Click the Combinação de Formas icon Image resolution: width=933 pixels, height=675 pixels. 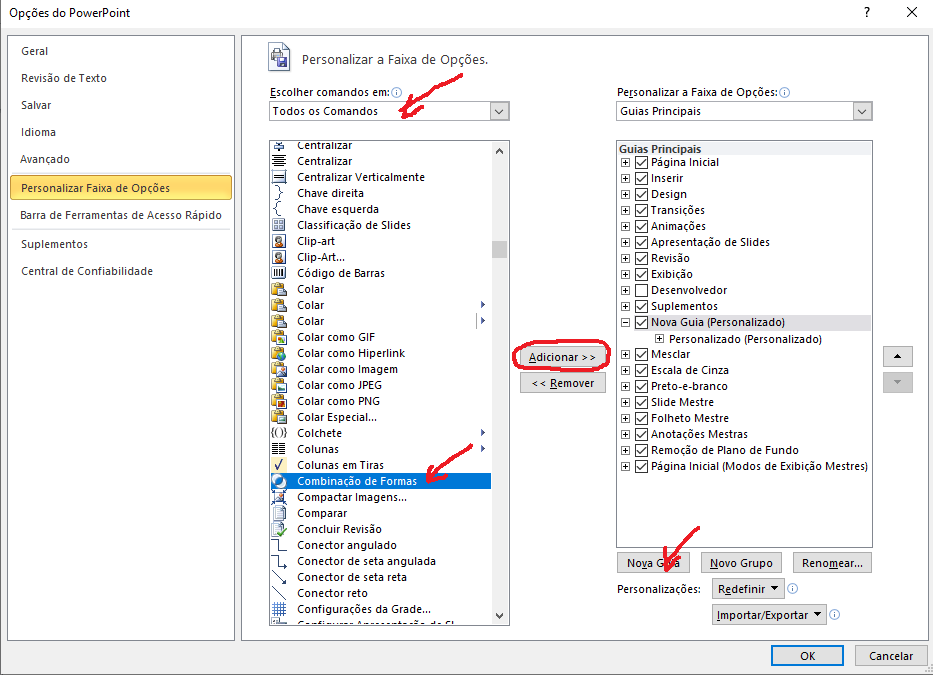pos(278,481)
